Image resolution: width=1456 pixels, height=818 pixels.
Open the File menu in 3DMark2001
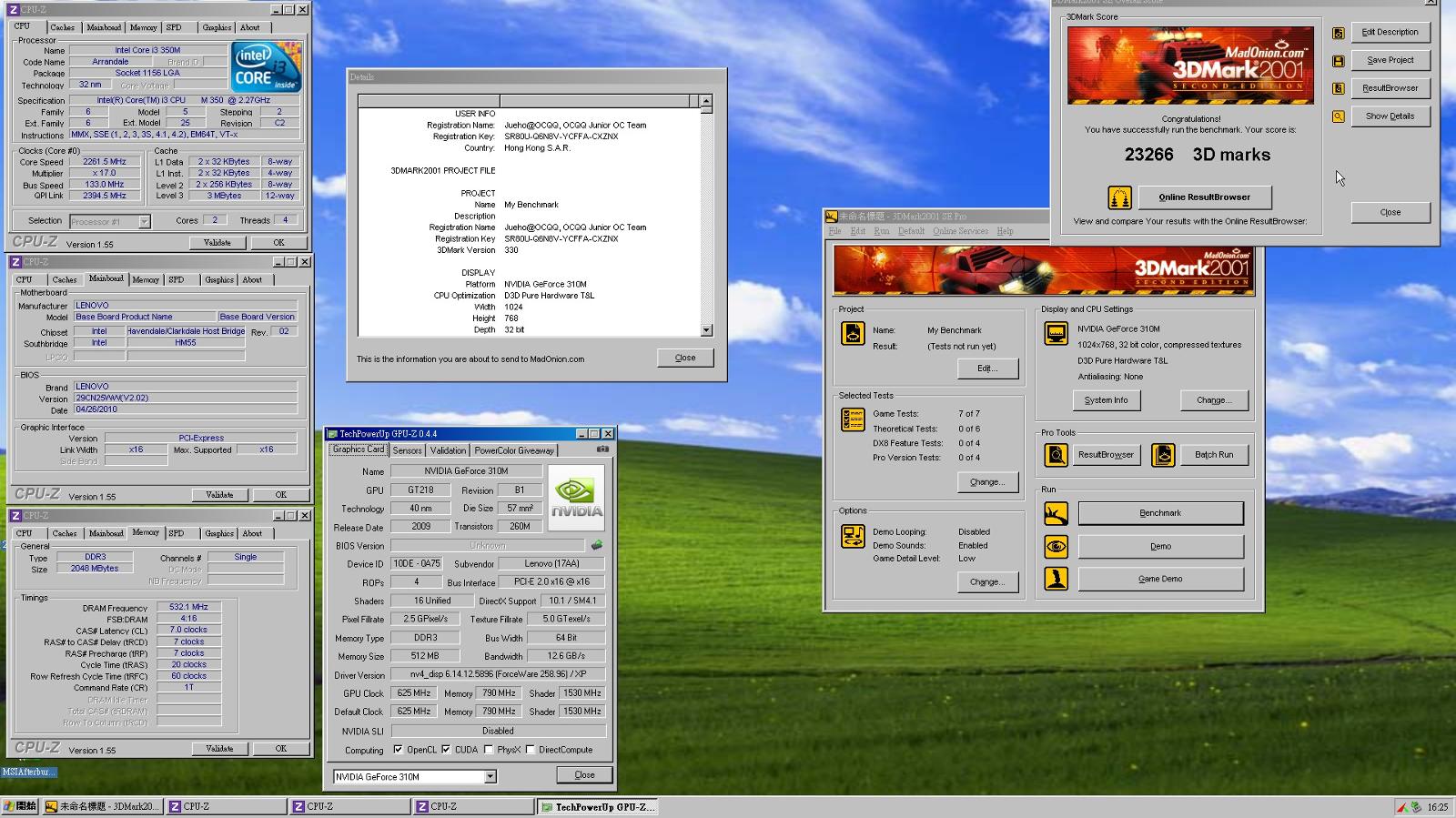point(835,231)
